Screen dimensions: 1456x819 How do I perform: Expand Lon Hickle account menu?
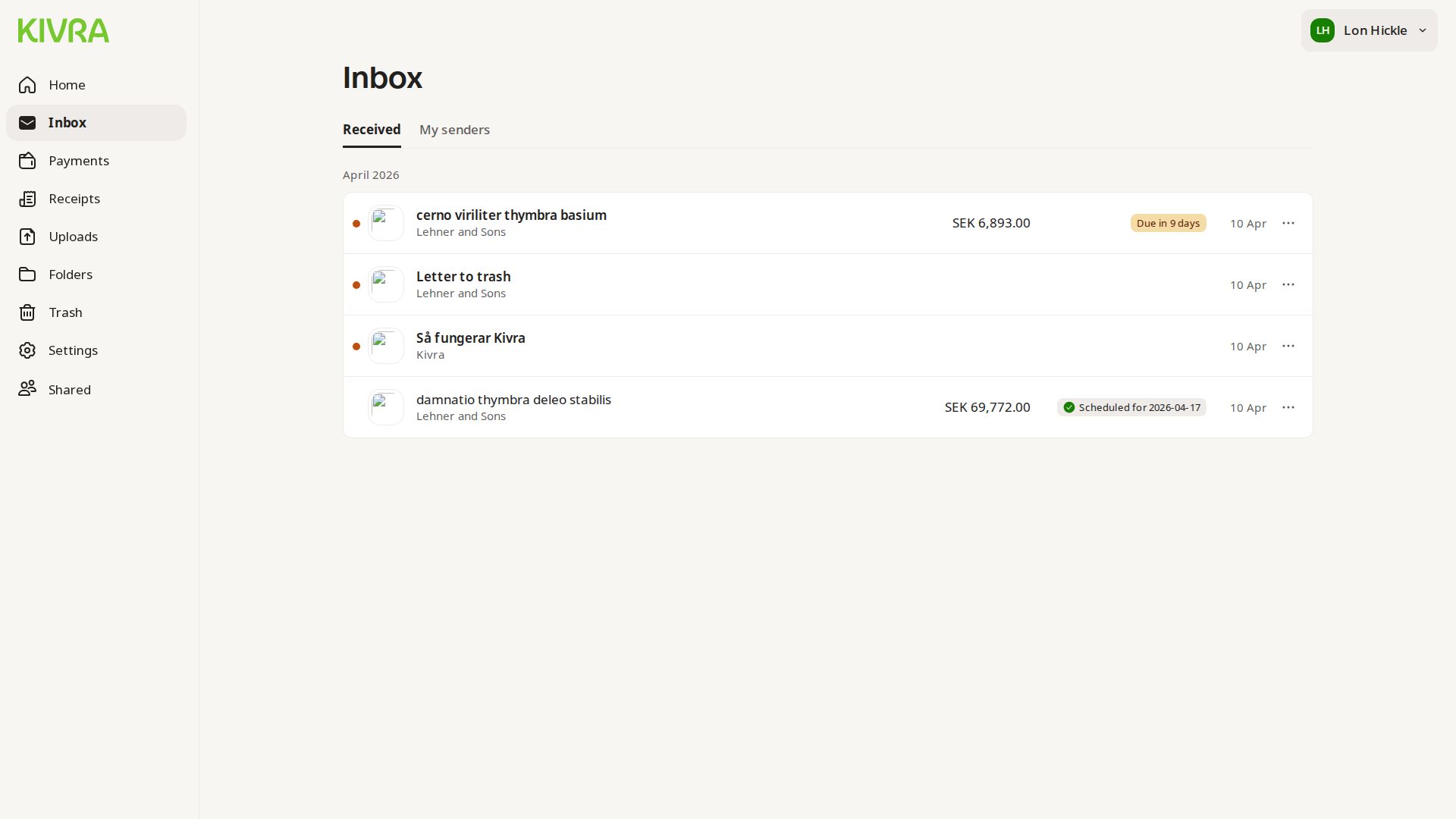pyautogui.click(x=1369, y=30)
